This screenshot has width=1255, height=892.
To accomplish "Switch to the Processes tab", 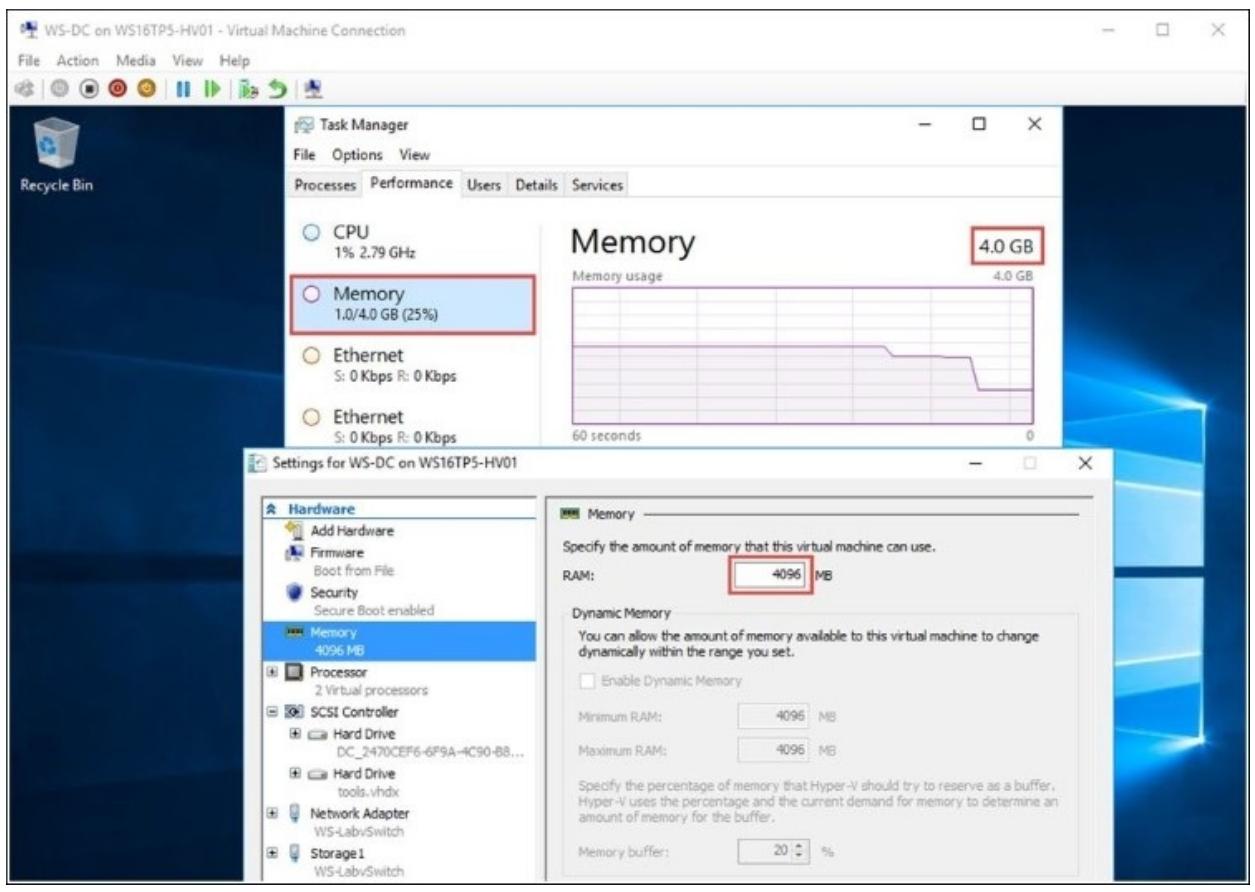I will pyautogui.click(x=324, y=185).
